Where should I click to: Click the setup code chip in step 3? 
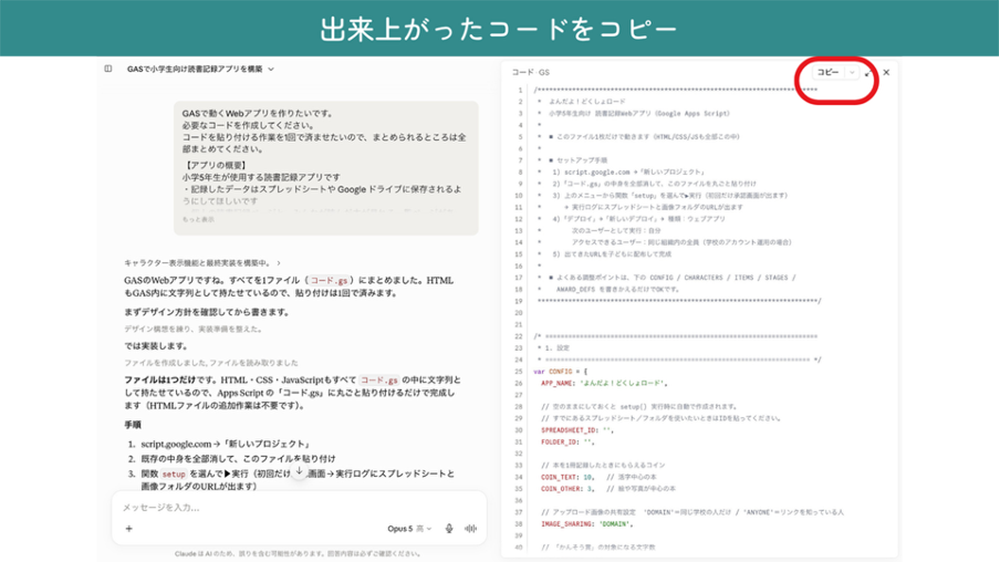click(x=173, y=474)
